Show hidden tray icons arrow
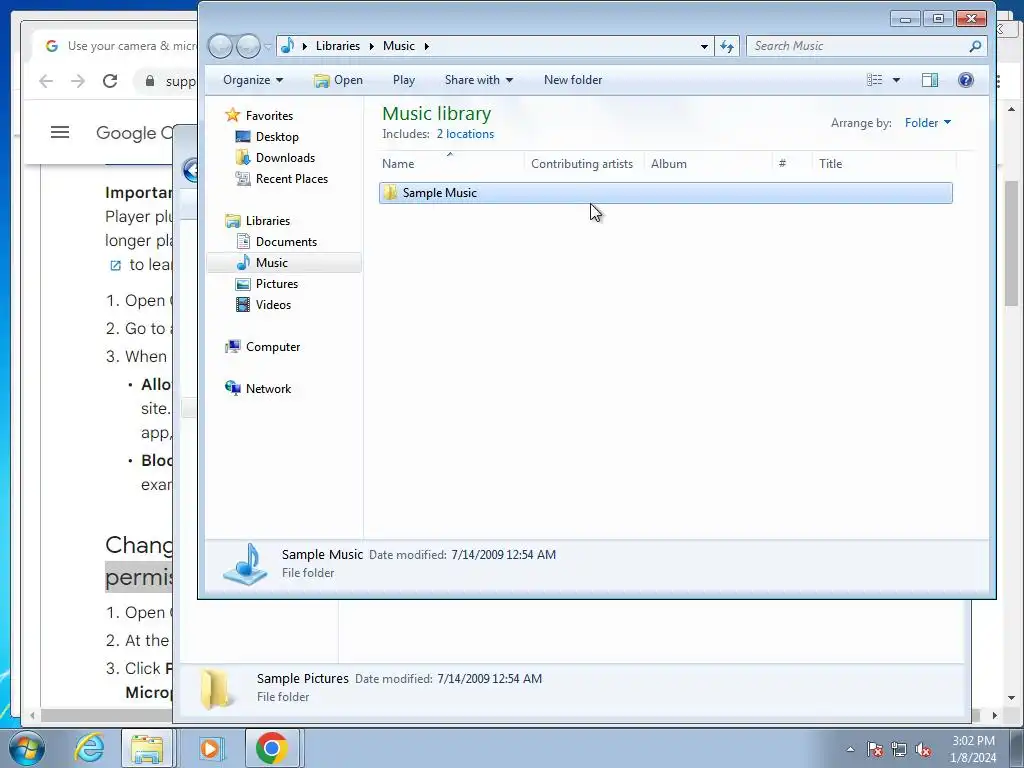 coord(850,749)
